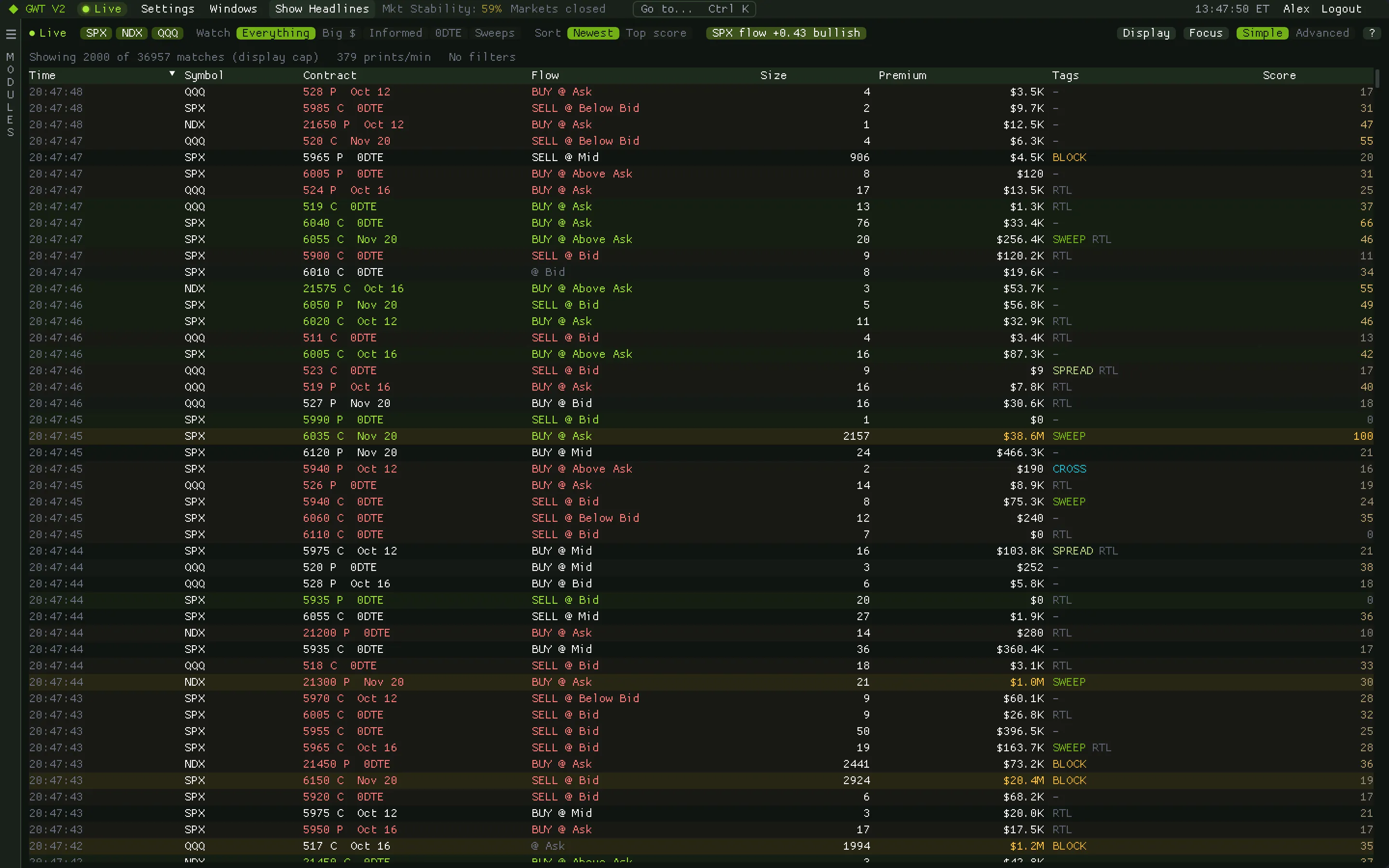Image resolution: width=1389 pixels, height=868 pixels.
Task: Click Logout
Action: tap(1341, 9)
